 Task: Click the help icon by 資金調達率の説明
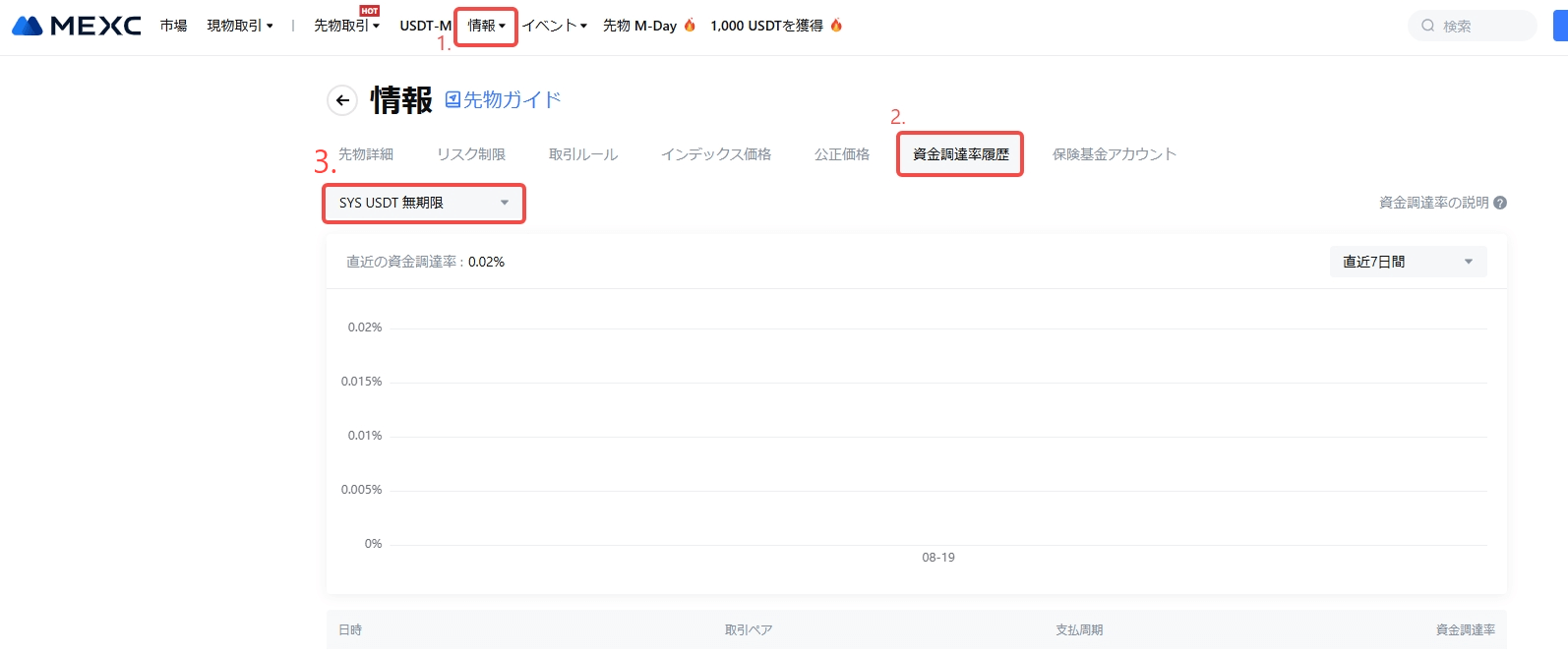(x=1500, y=203)
